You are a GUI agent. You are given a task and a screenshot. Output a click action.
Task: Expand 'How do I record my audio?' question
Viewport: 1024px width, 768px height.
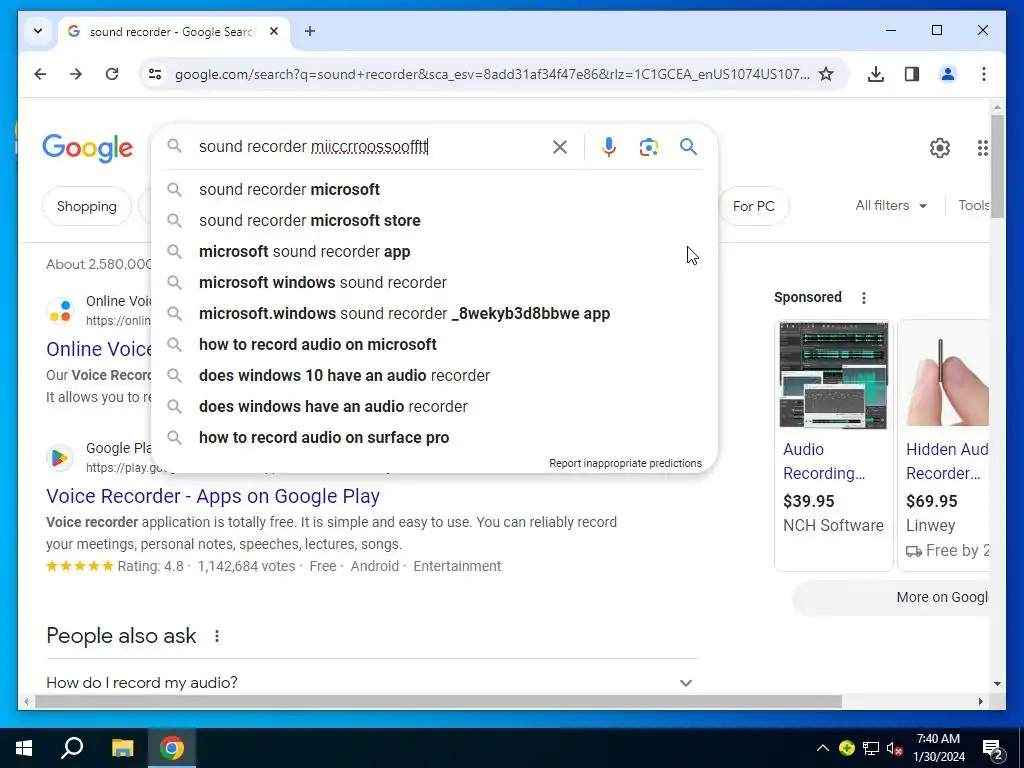pyautogui.click(x=372, y=682)
